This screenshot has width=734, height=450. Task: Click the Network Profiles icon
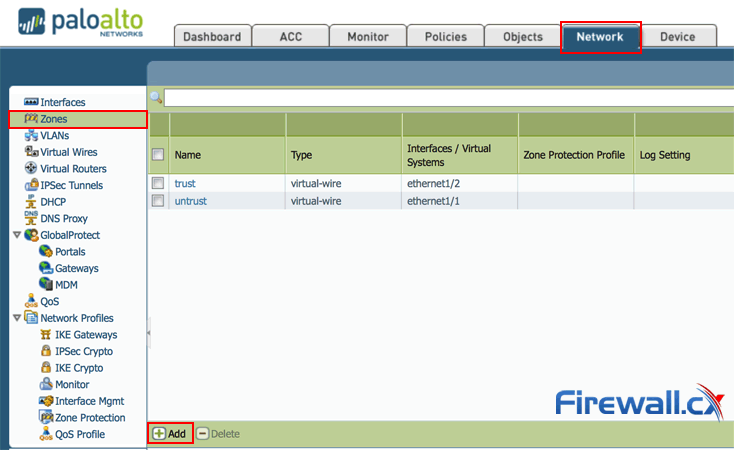click(x=31, y=317)
